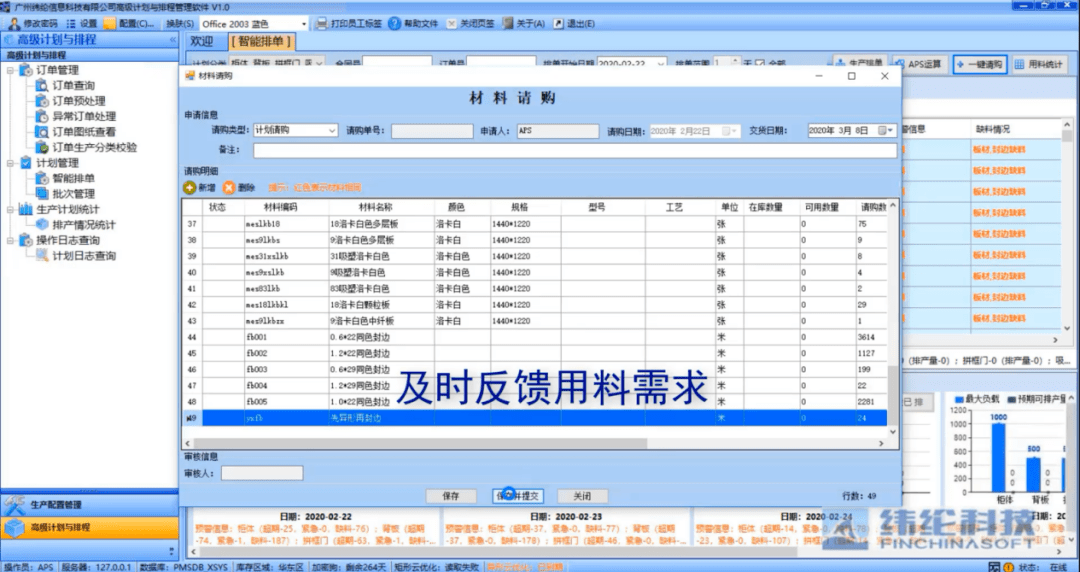Viewport: 1080px width, 572px height.
Task: Click into the 备注 remarks field
Action: [x=575, y=150]
